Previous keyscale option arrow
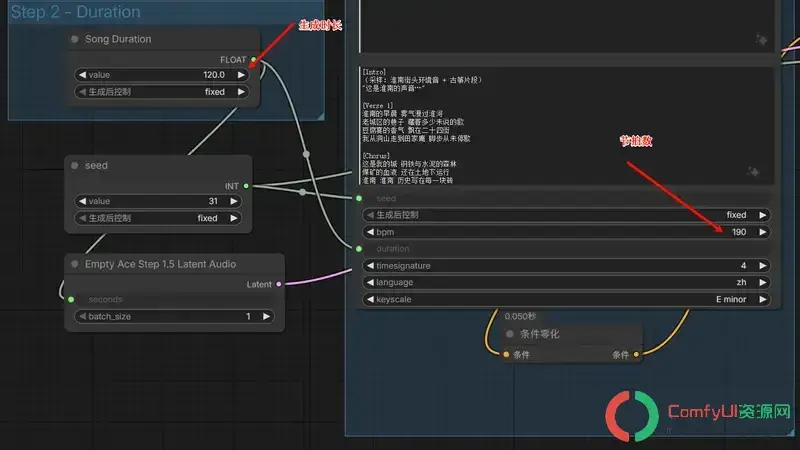 (370, 299)
